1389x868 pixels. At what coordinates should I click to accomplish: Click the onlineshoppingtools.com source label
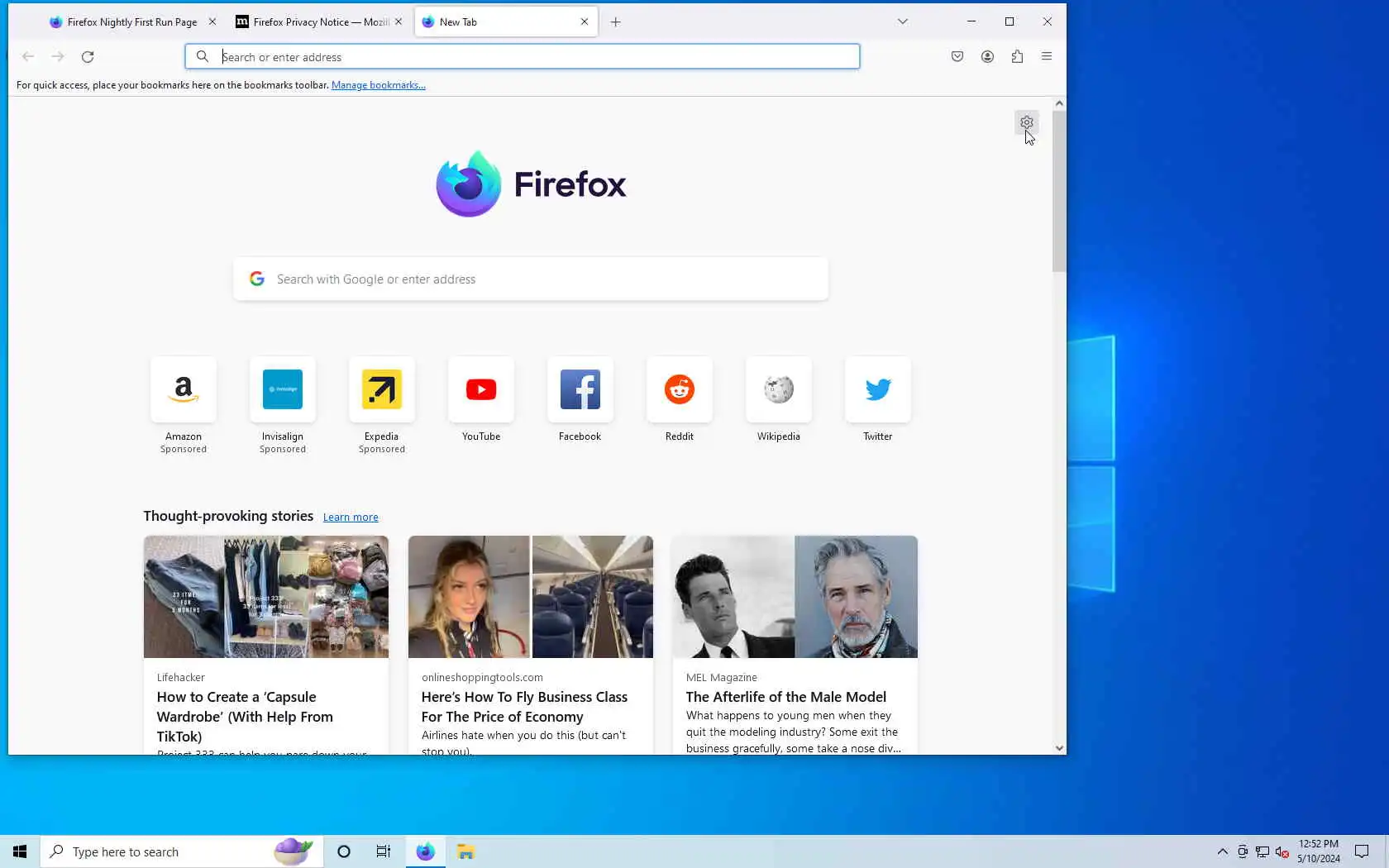pyautogui.click(x=482, y=677)
